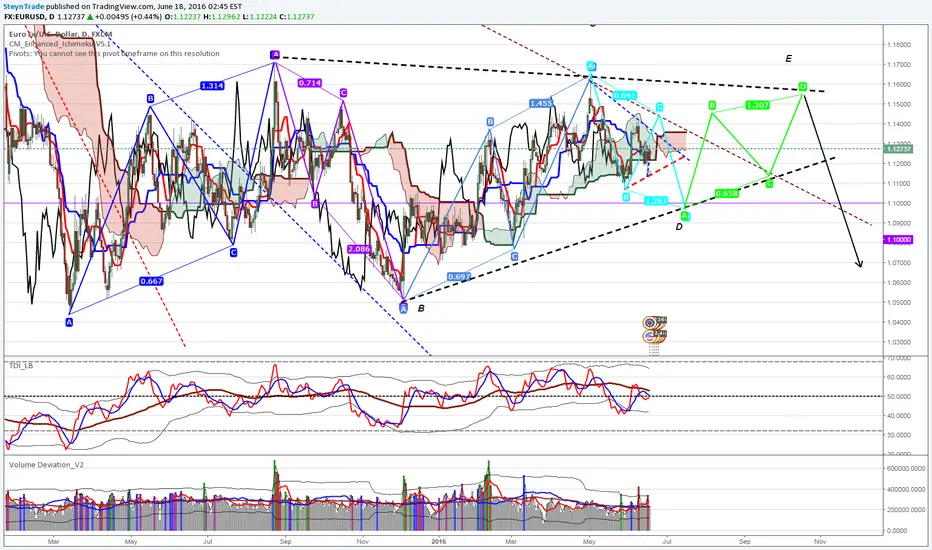Click the black italic E wave label
The width and height of the screenshot is (932, 550).
tap(789, 58)
